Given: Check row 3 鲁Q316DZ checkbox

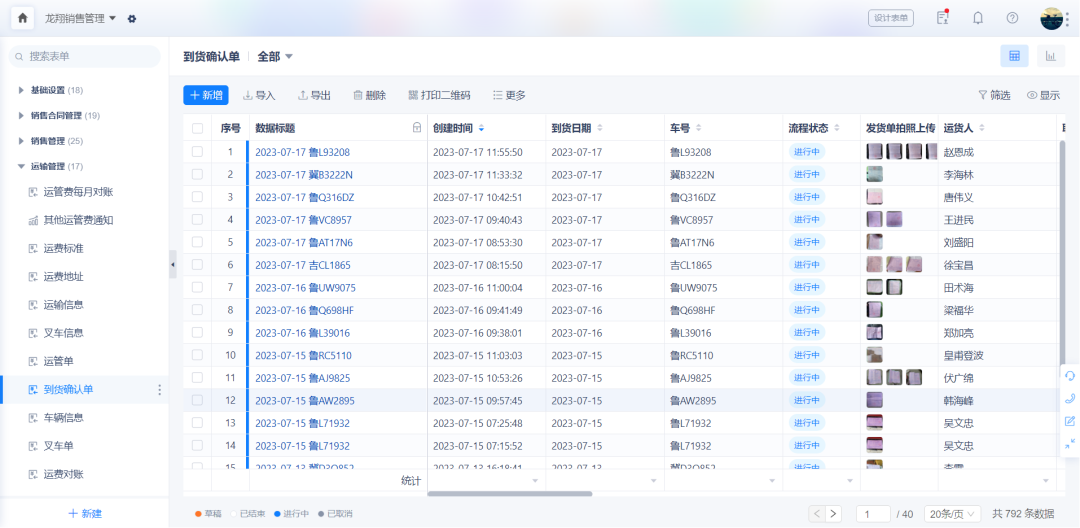Looking at the screenshot, I should click(198, 197).
